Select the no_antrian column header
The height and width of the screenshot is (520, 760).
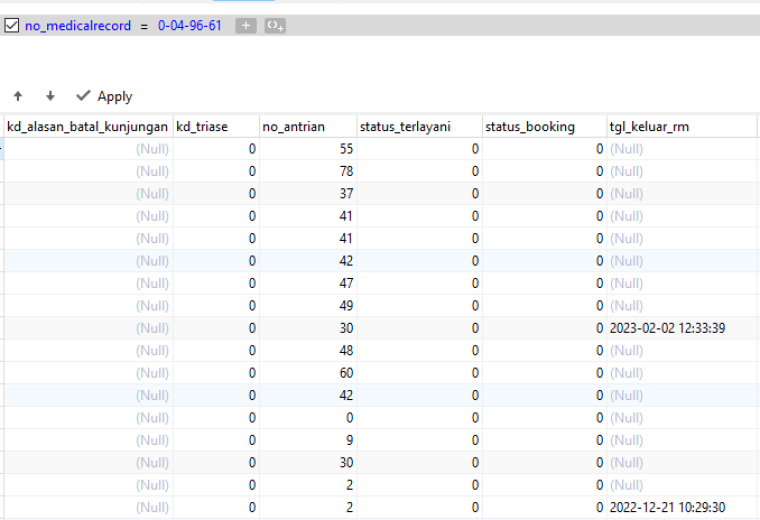(x=308, y=126)
